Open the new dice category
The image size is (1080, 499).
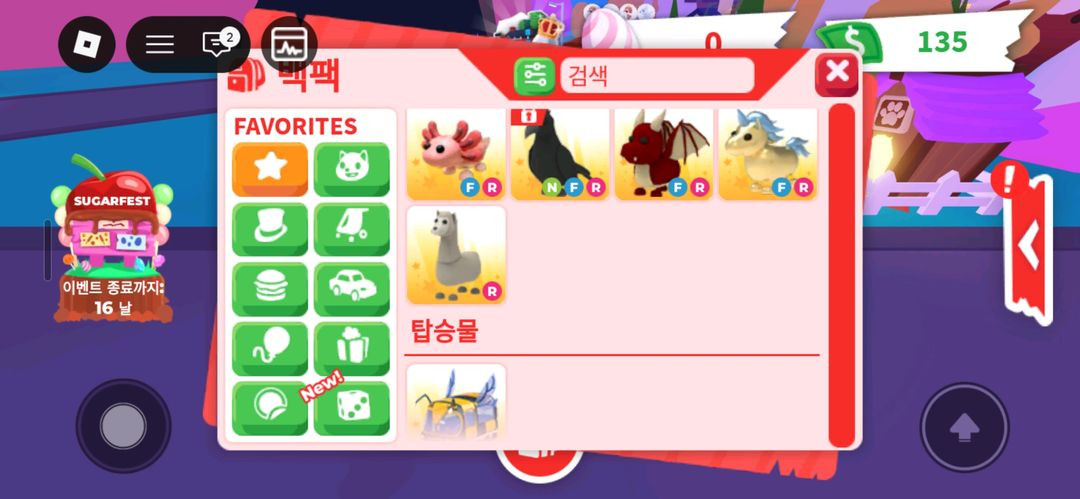click(352, 408)
